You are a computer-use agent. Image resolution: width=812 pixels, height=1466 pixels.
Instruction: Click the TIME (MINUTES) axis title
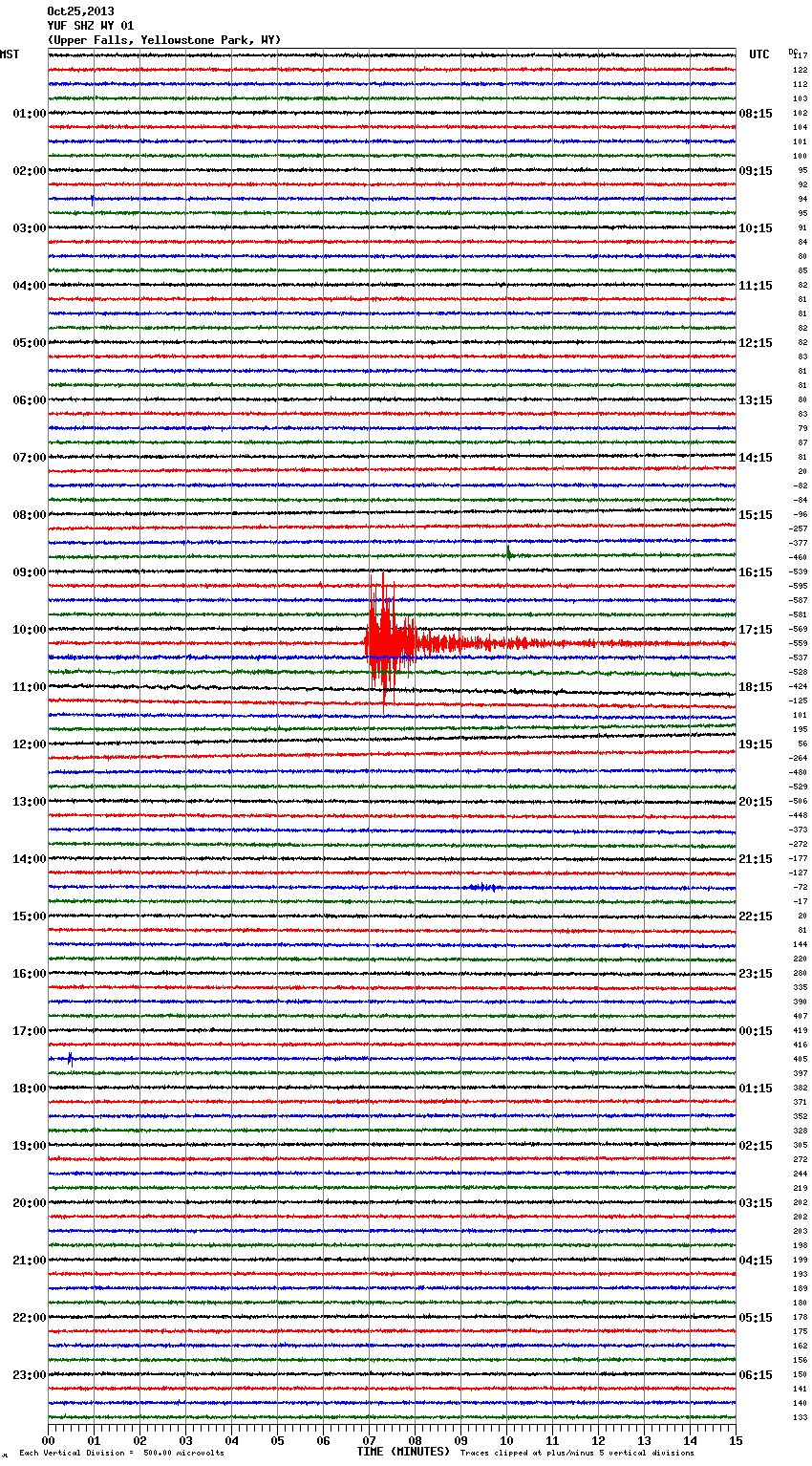[403, 1452]
